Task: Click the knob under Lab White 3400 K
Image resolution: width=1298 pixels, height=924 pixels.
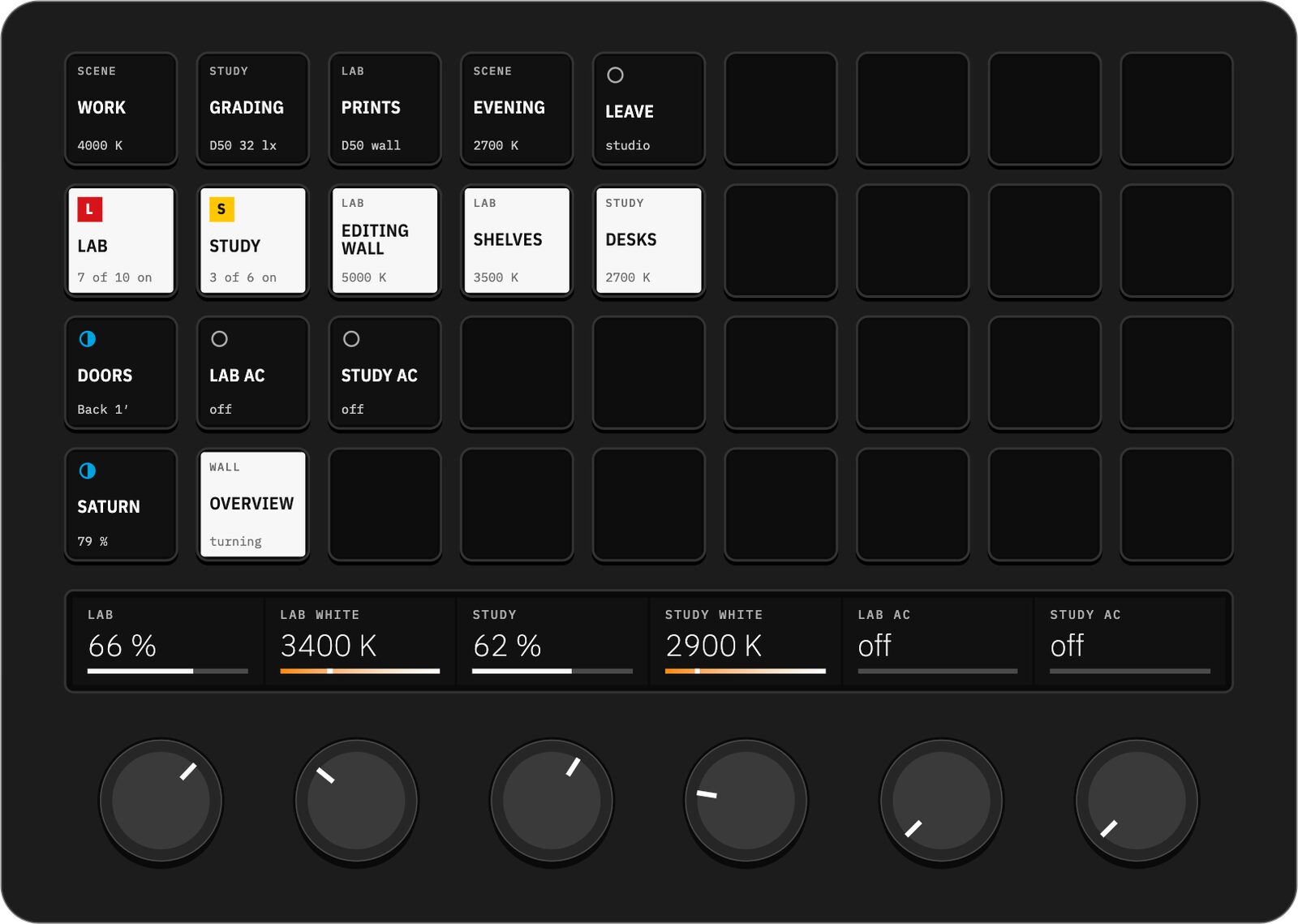Action: click(356, 801)
